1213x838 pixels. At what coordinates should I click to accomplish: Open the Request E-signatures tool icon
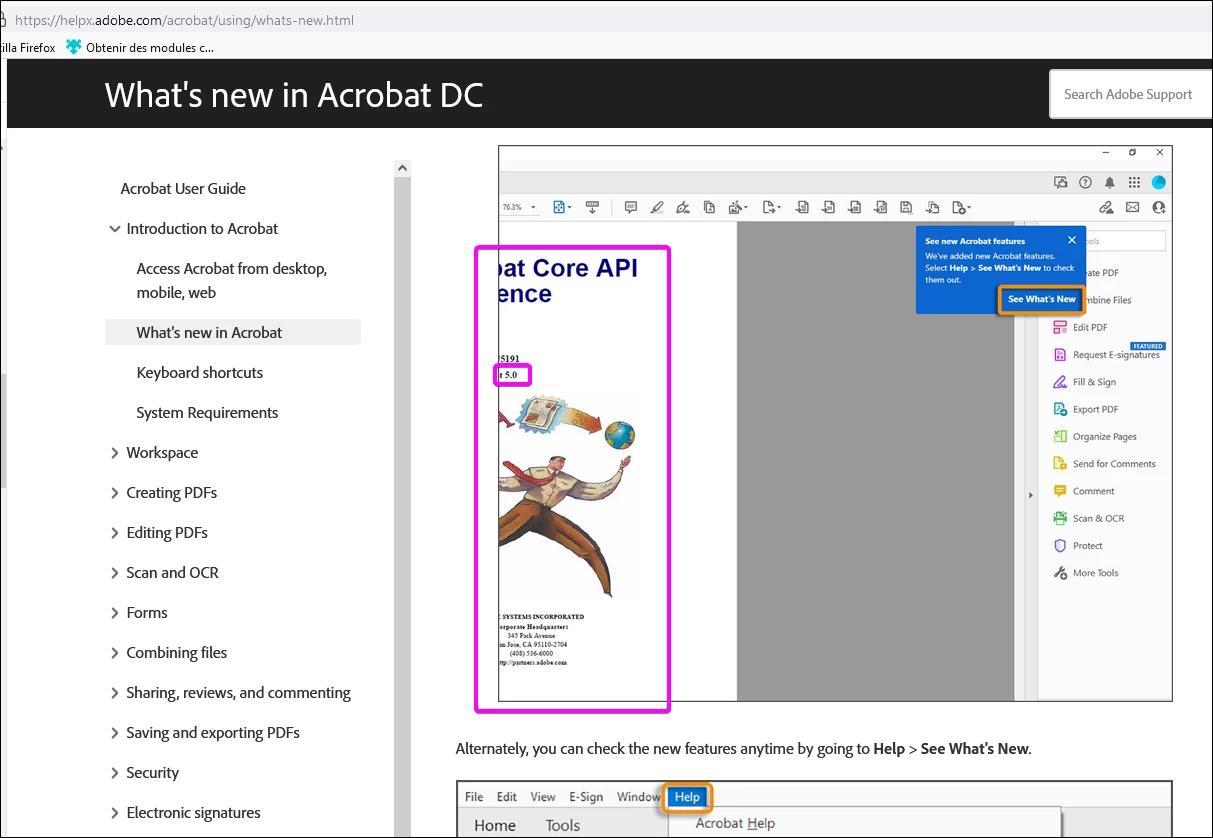click(x=1060, y=354)
